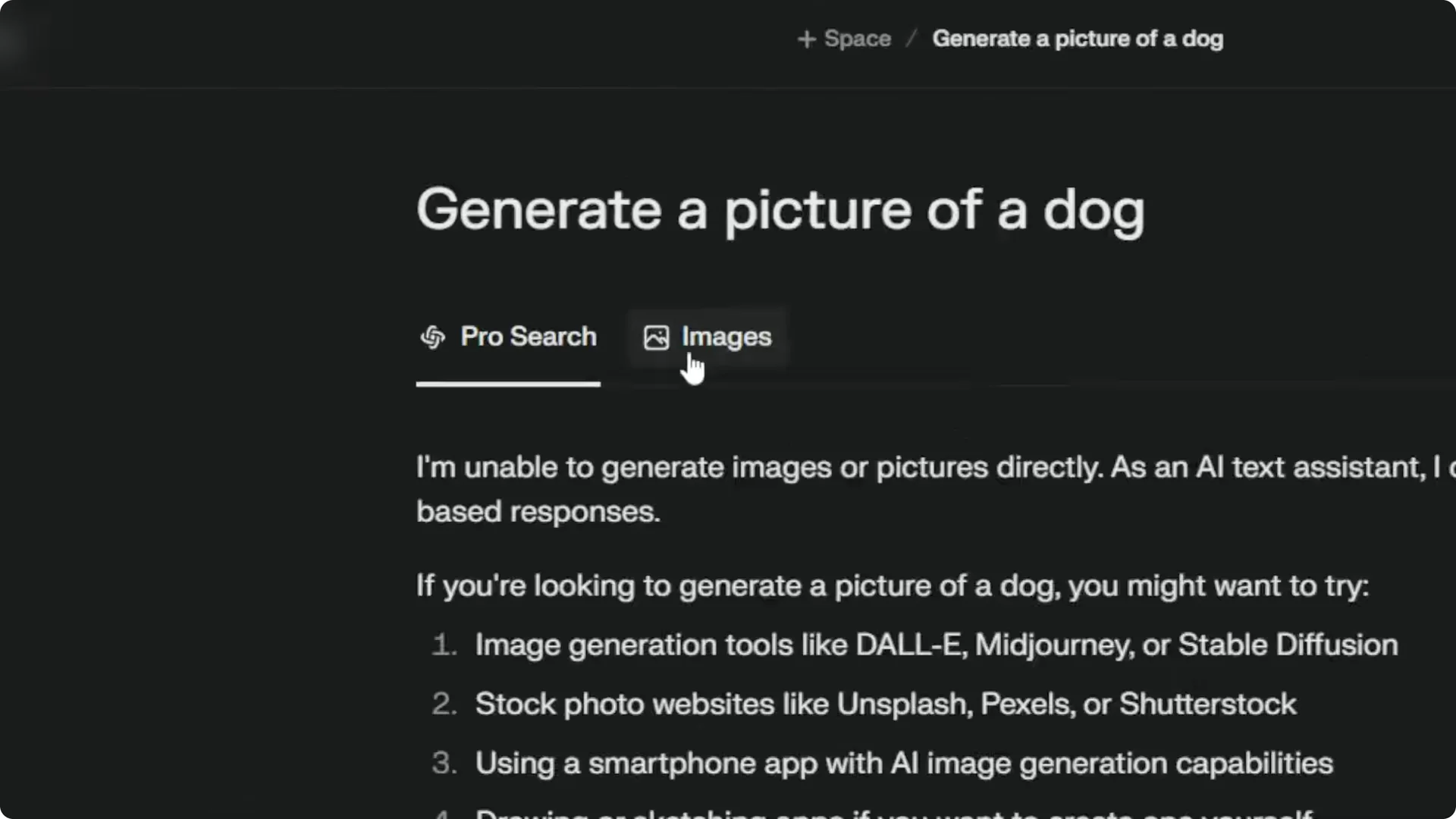Viewport: 1456px width, 819px height.
Task: Open the thread titled Generate a picture of a dog
Action: click(x=1078, y=38)
